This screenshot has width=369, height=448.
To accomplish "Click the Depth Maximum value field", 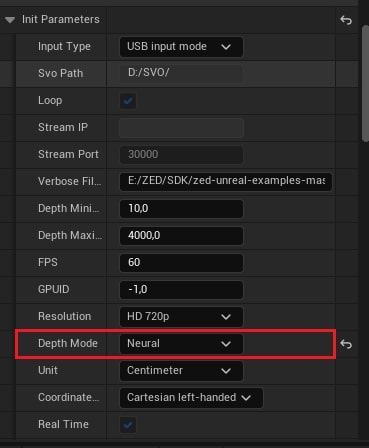I will (181, 236).
